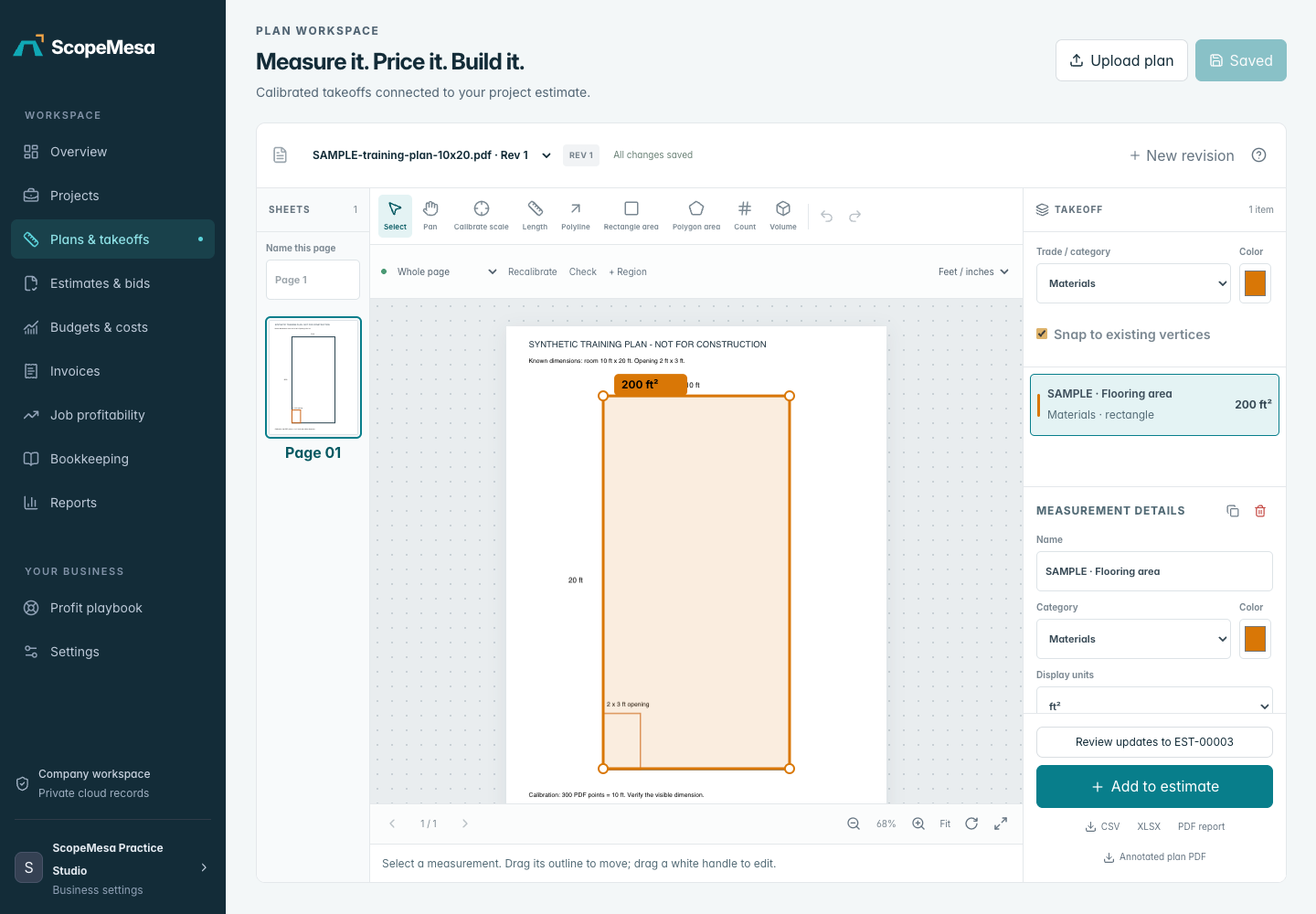The height and width of the screenshot is (914, 1316).
Task: Choose the Polygon area tool
Action: [696, 216]
